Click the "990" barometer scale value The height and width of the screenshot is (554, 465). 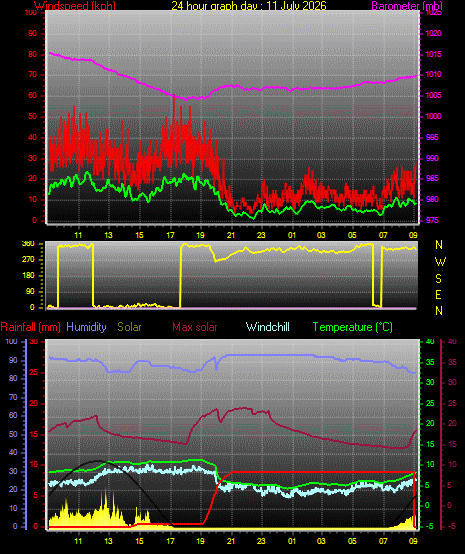[x=432, y=158]
